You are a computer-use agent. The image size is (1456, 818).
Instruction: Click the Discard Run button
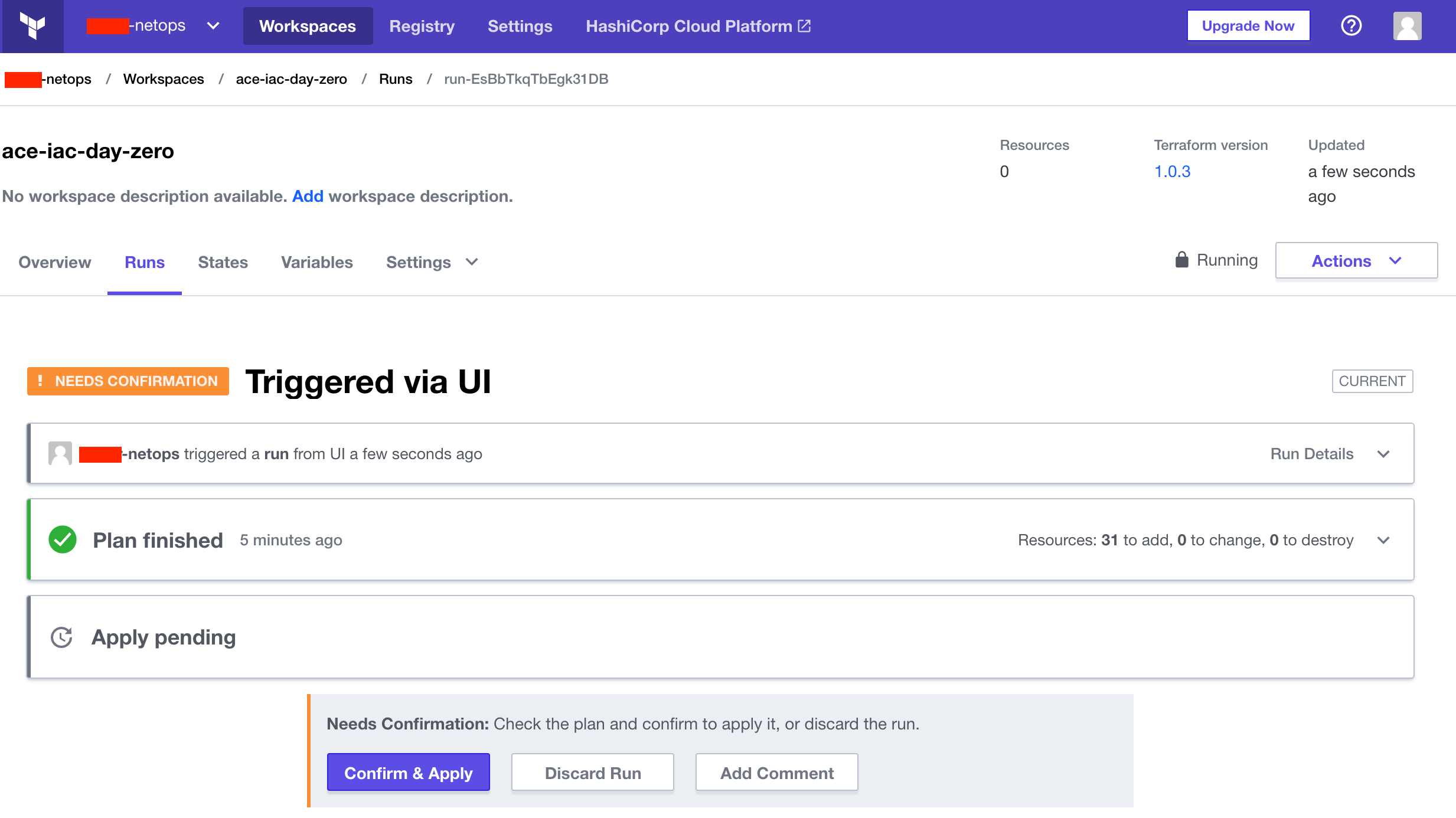(593, 773)
